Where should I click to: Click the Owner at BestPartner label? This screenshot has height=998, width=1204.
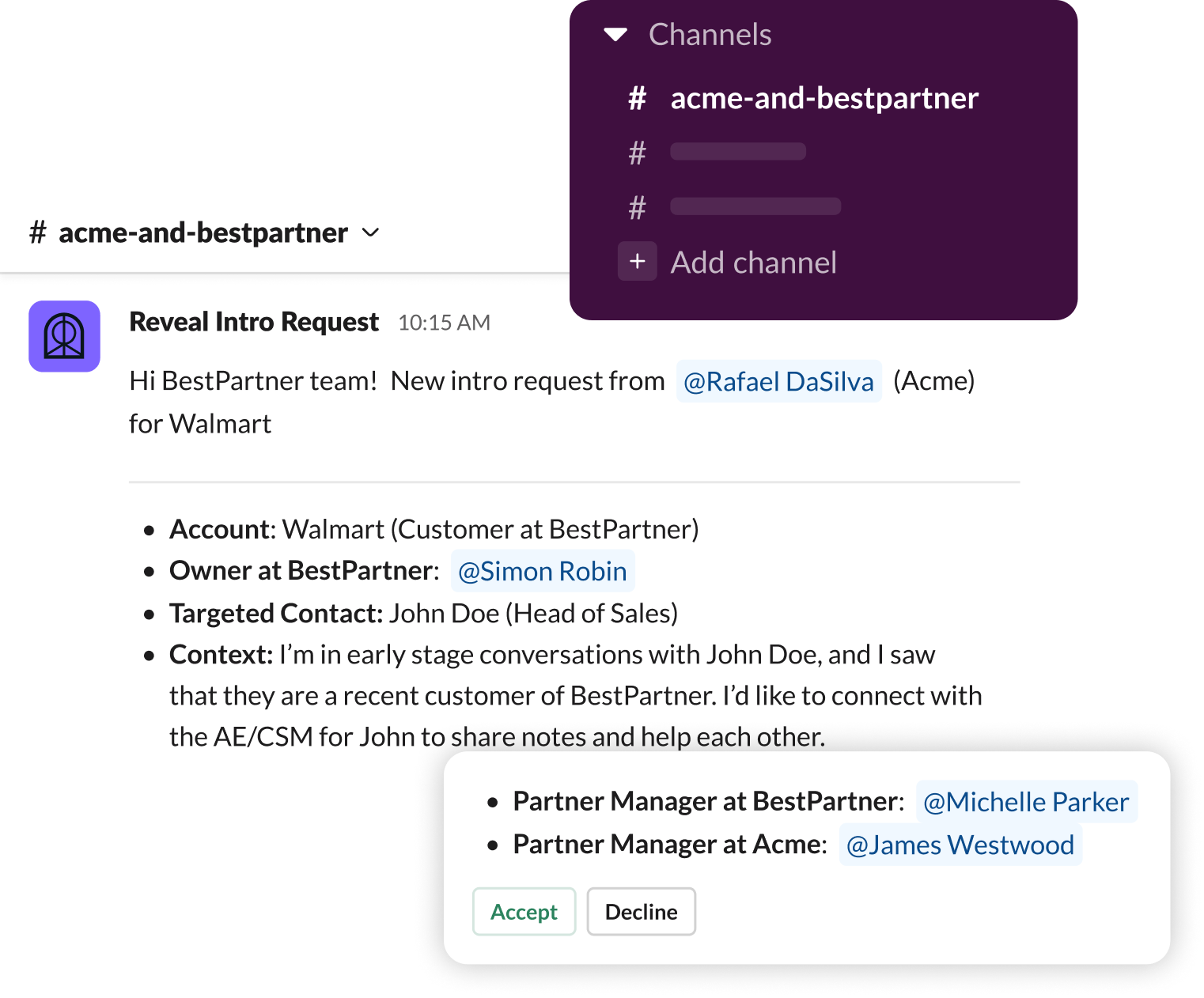(x=305, y=570)
